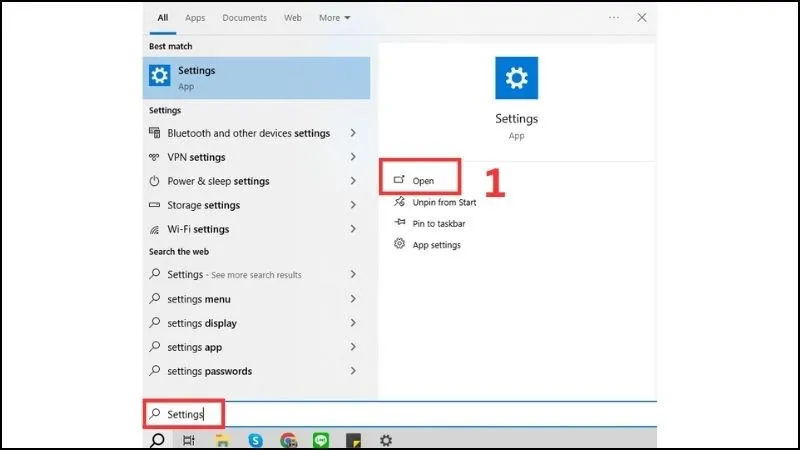This screenshot has width=800, height=450.
Task: Click the search box containing Settings
Action: point(400,414)
